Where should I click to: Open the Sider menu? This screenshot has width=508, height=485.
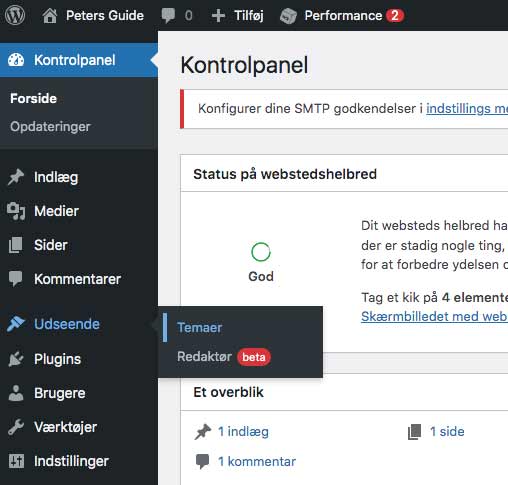pyautogui.click(x=51, y=245)
